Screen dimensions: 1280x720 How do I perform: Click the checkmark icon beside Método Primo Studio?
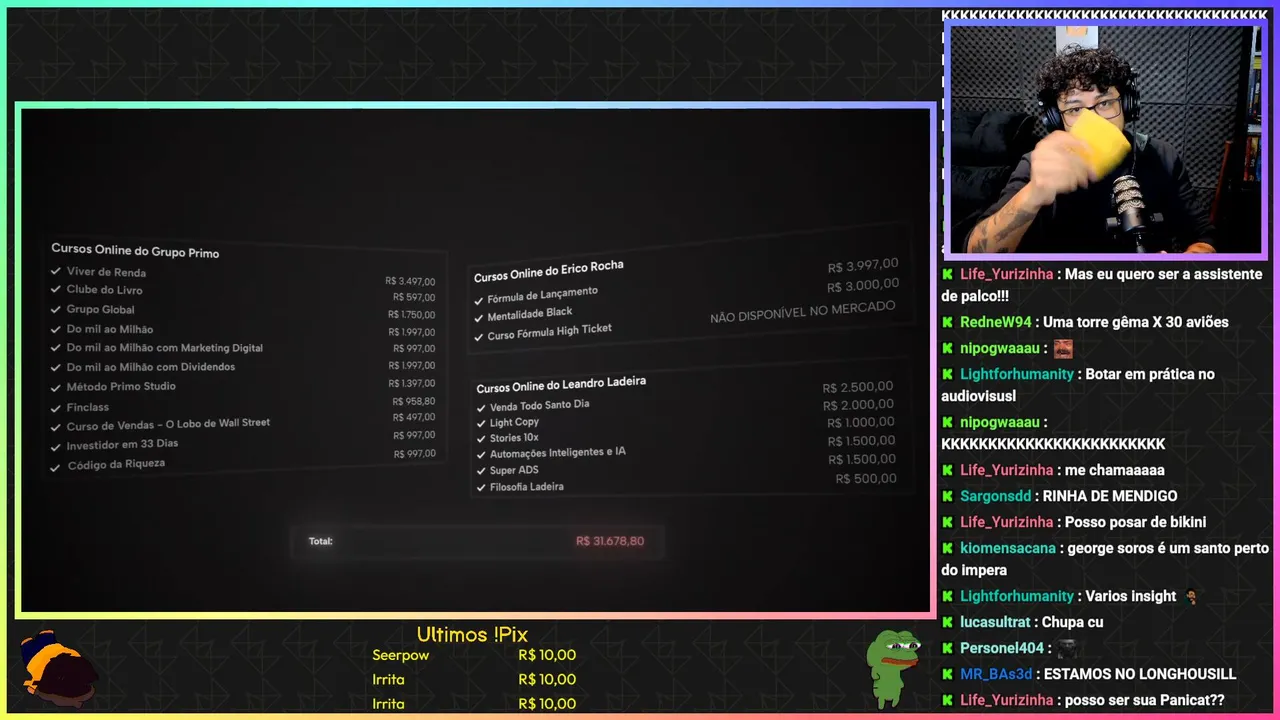pos(57,387)
